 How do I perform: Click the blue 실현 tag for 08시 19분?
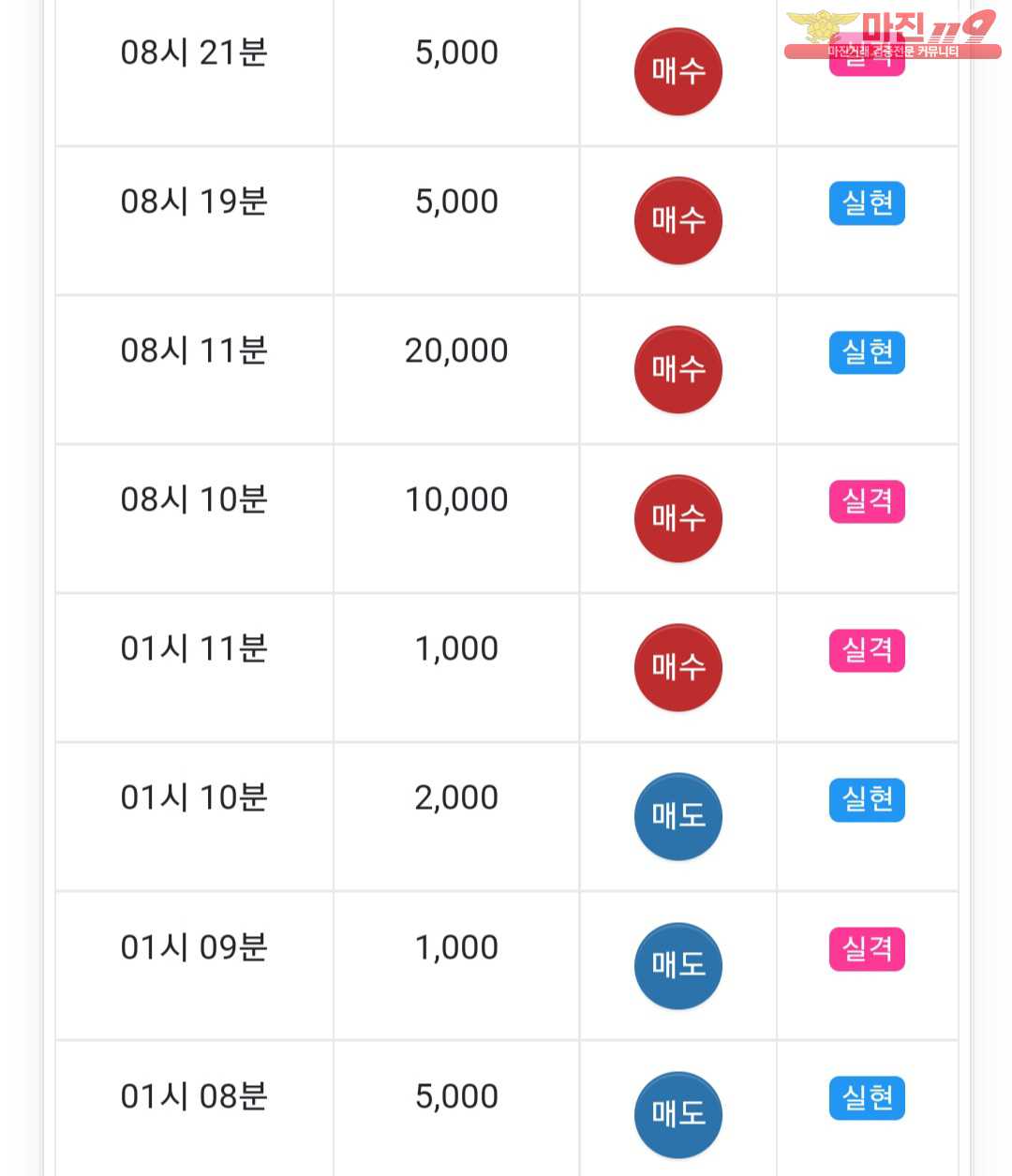867,203
